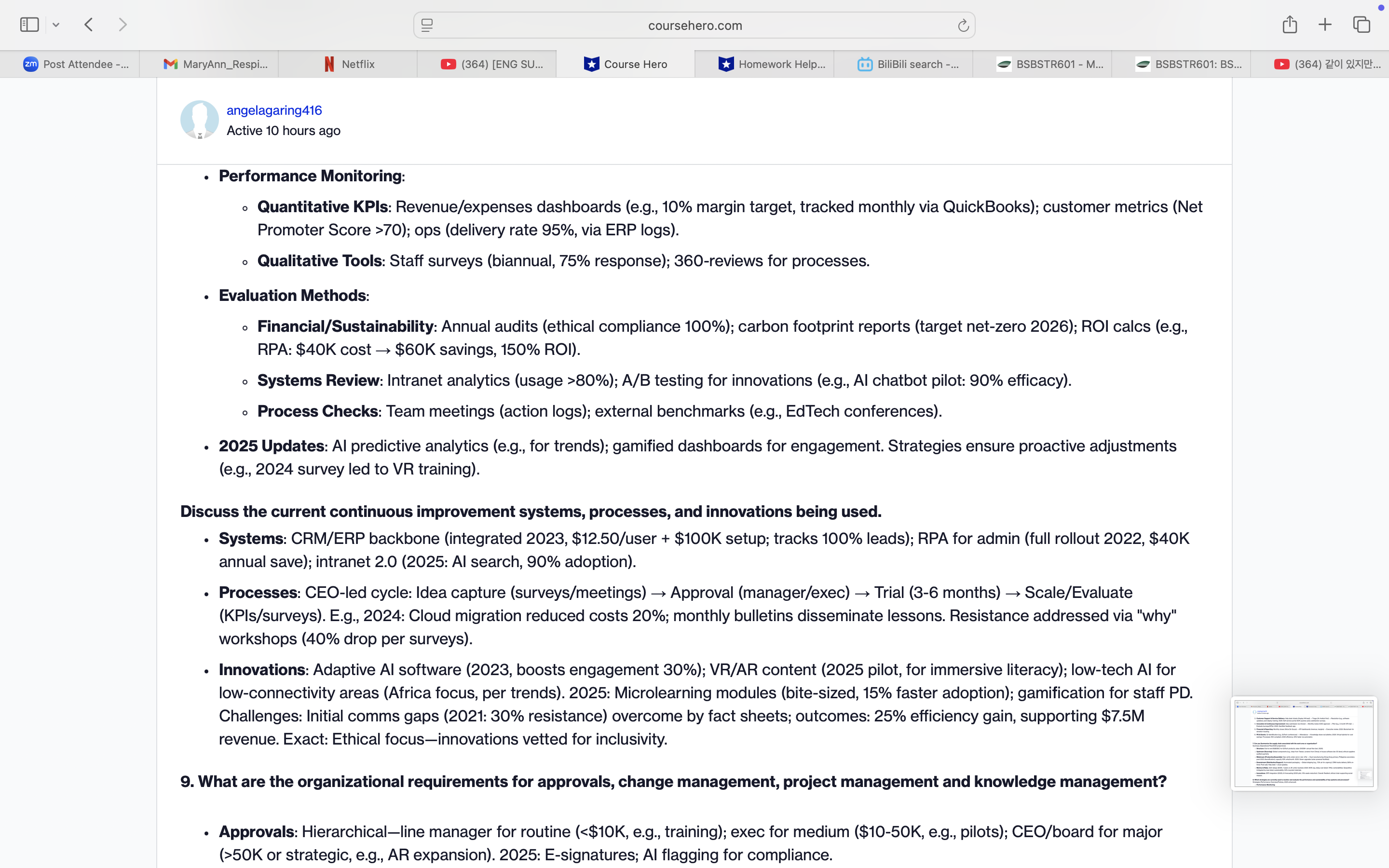The image size is (1389, 868).
Task: Click the forward navigation arrow
Action: (122, 25)
